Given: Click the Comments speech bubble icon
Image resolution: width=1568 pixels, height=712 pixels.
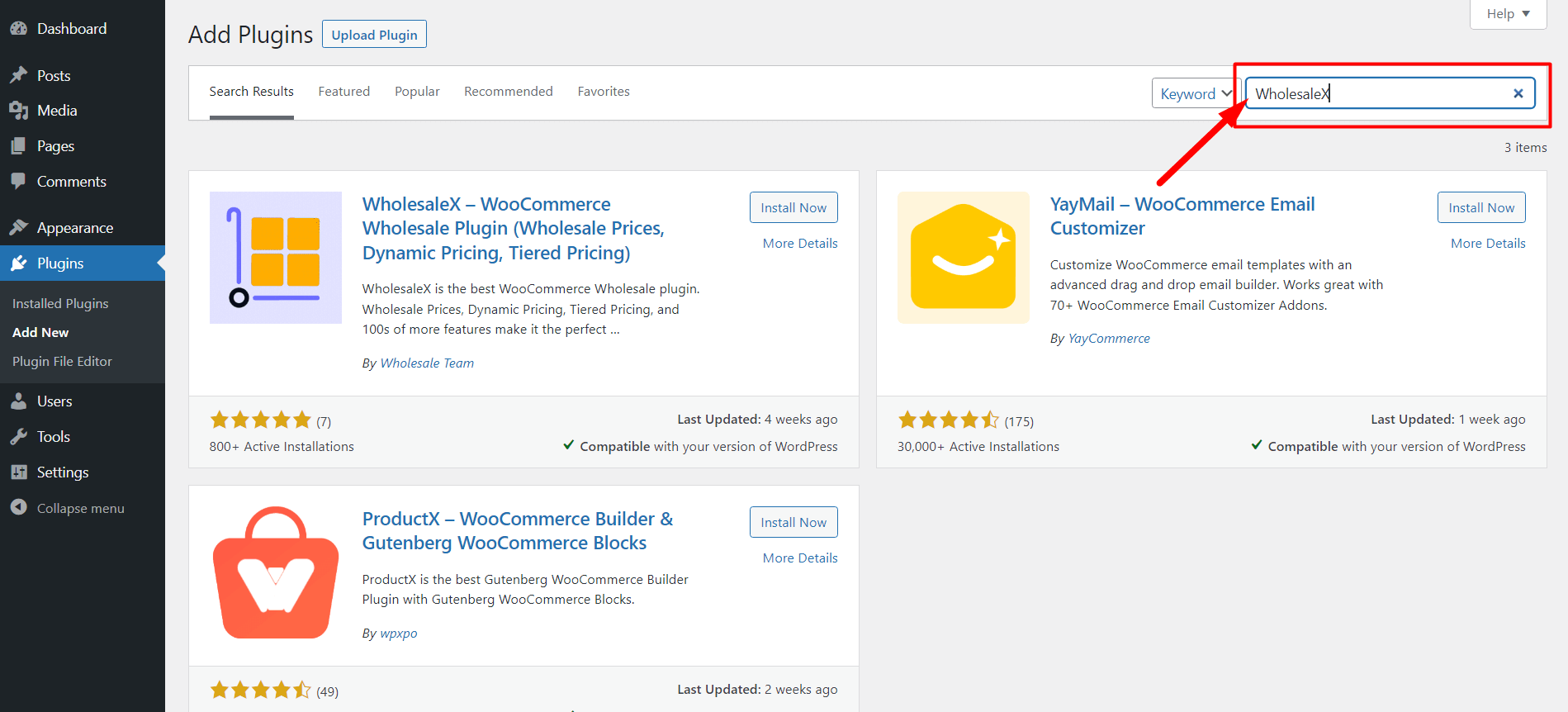Looking at the screenshot, I should pyautogui.click(x=19, y=181).
